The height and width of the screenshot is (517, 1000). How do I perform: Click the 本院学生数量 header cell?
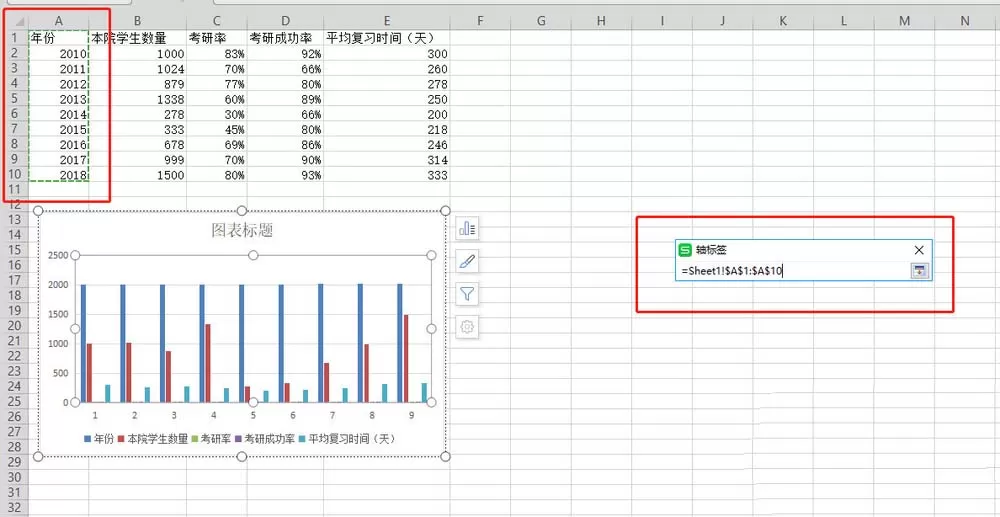[x=138, y=38]
